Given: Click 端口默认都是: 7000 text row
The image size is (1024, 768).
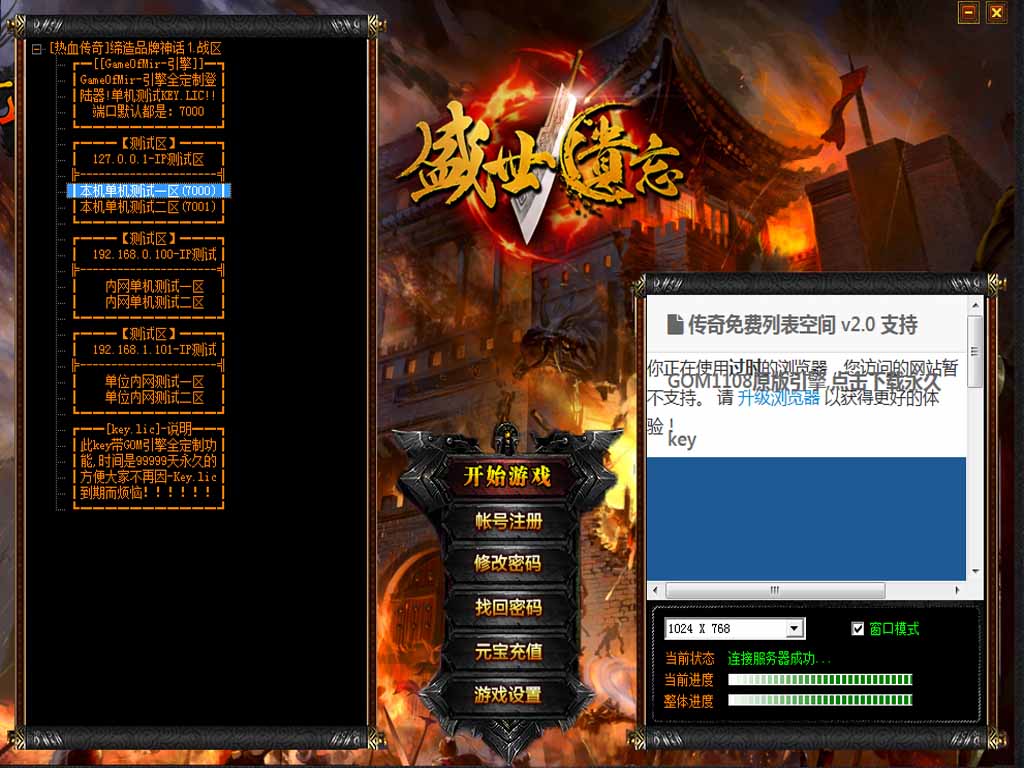Looking at the screenshot, I should [149, 112].
